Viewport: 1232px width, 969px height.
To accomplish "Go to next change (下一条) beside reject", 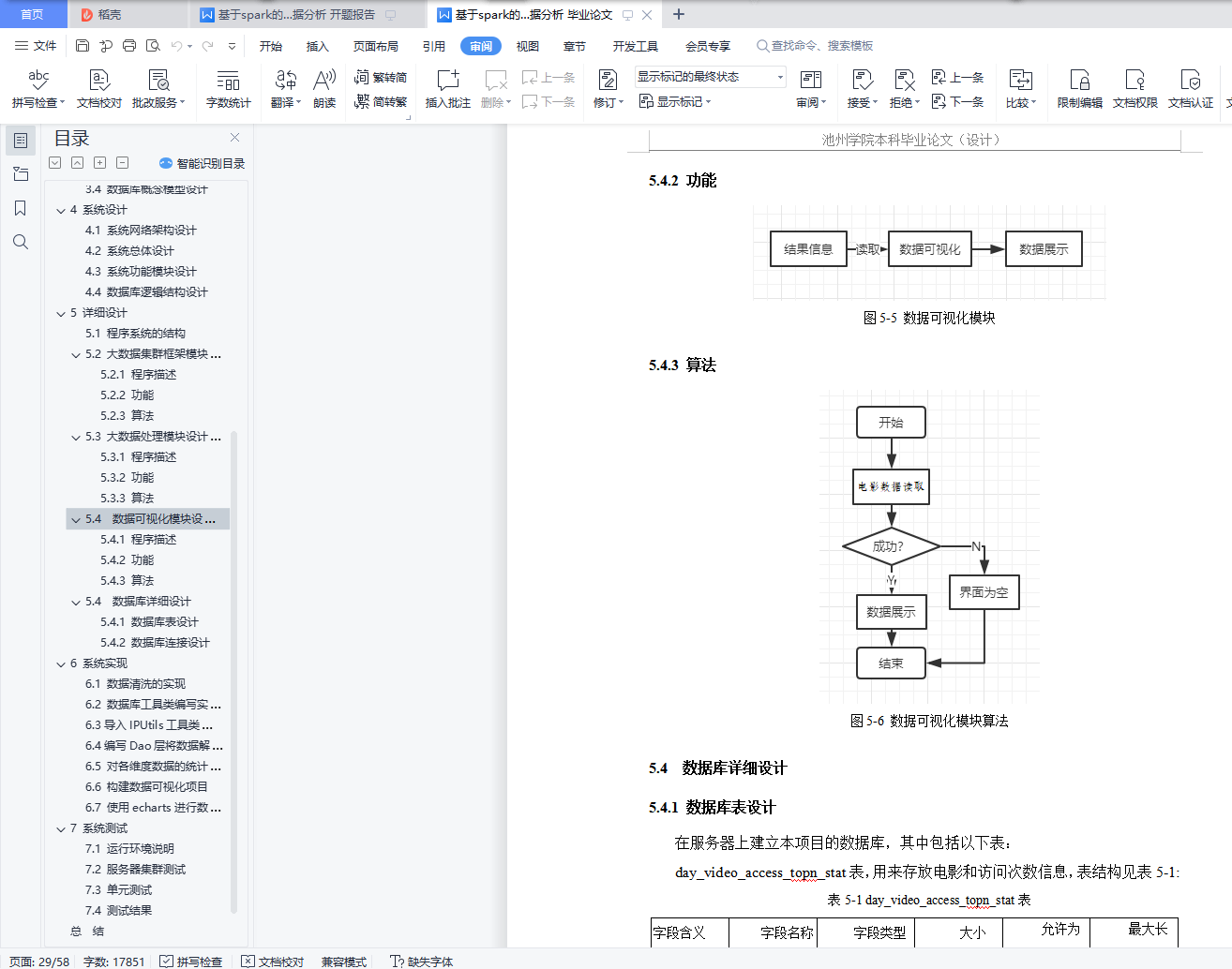I will coord(957,101).
